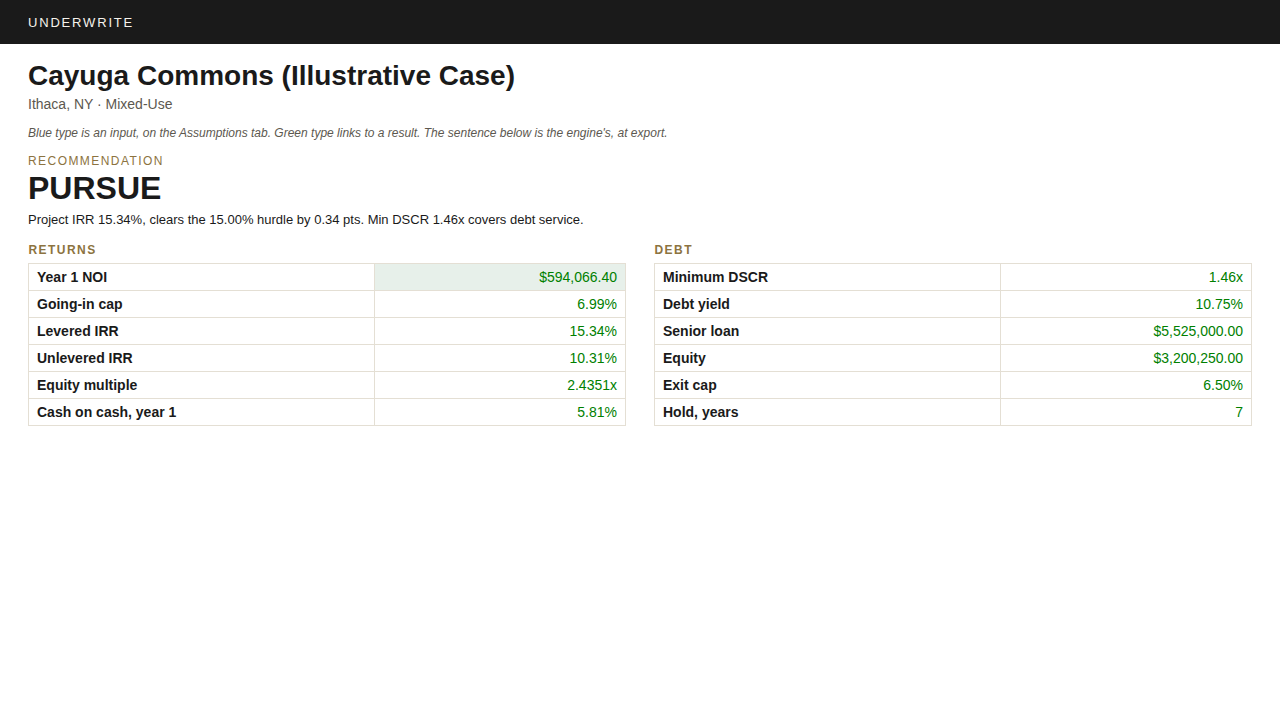Select the Equity row label in the Debt table
The height and width of the screenshot is (720, 1280).
click(684, 358)
